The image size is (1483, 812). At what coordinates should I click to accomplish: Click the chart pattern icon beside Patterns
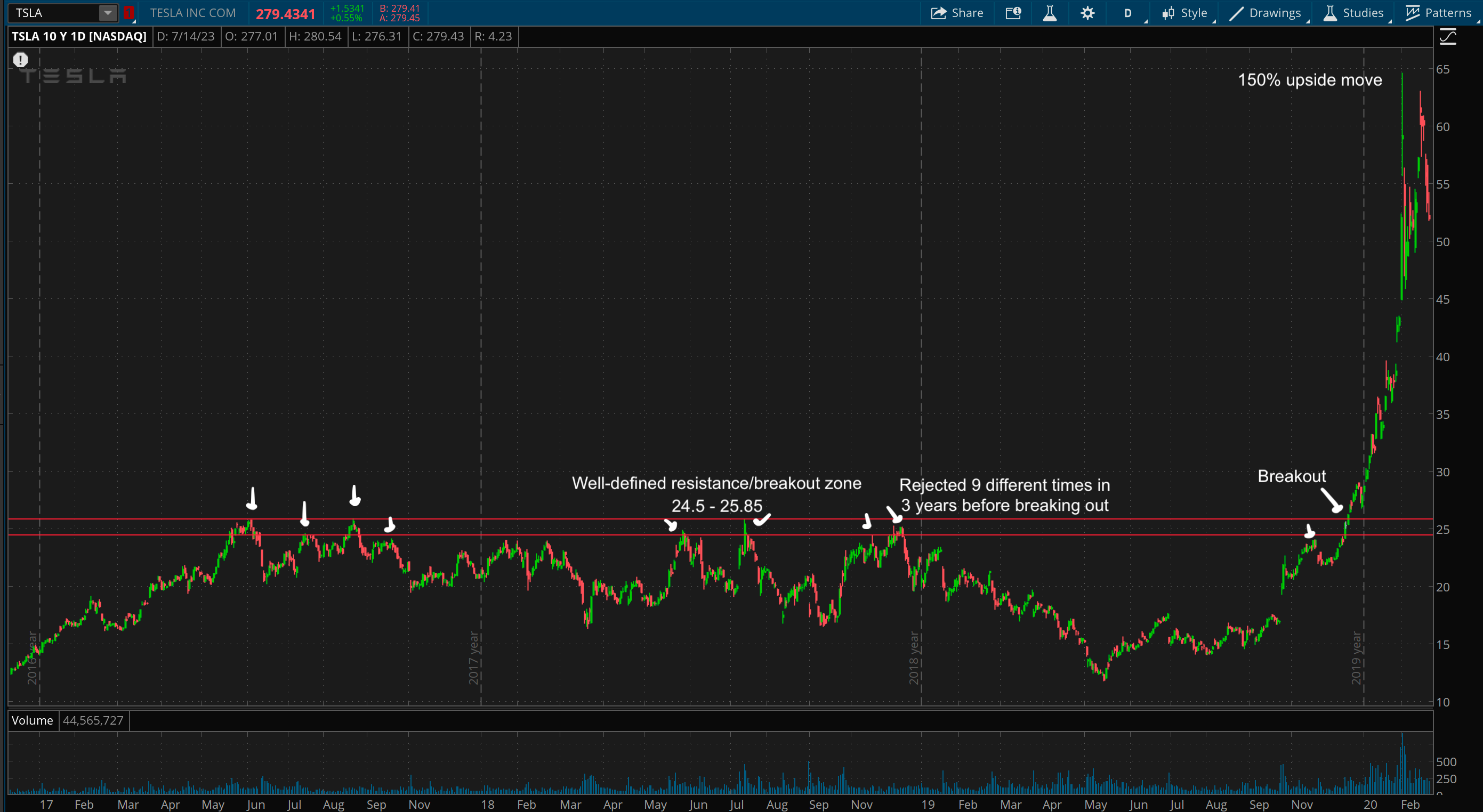pyautogui.click(x=1412, y=13)
